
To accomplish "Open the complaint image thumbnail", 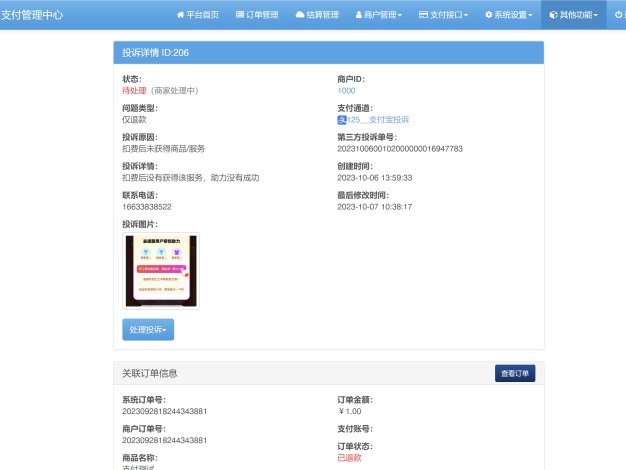I will [161, 271].
